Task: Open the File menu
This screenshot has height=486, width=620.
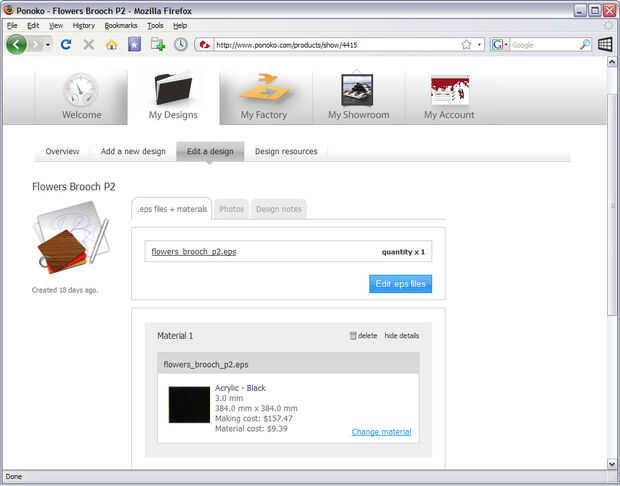Action: coord(12,26)
